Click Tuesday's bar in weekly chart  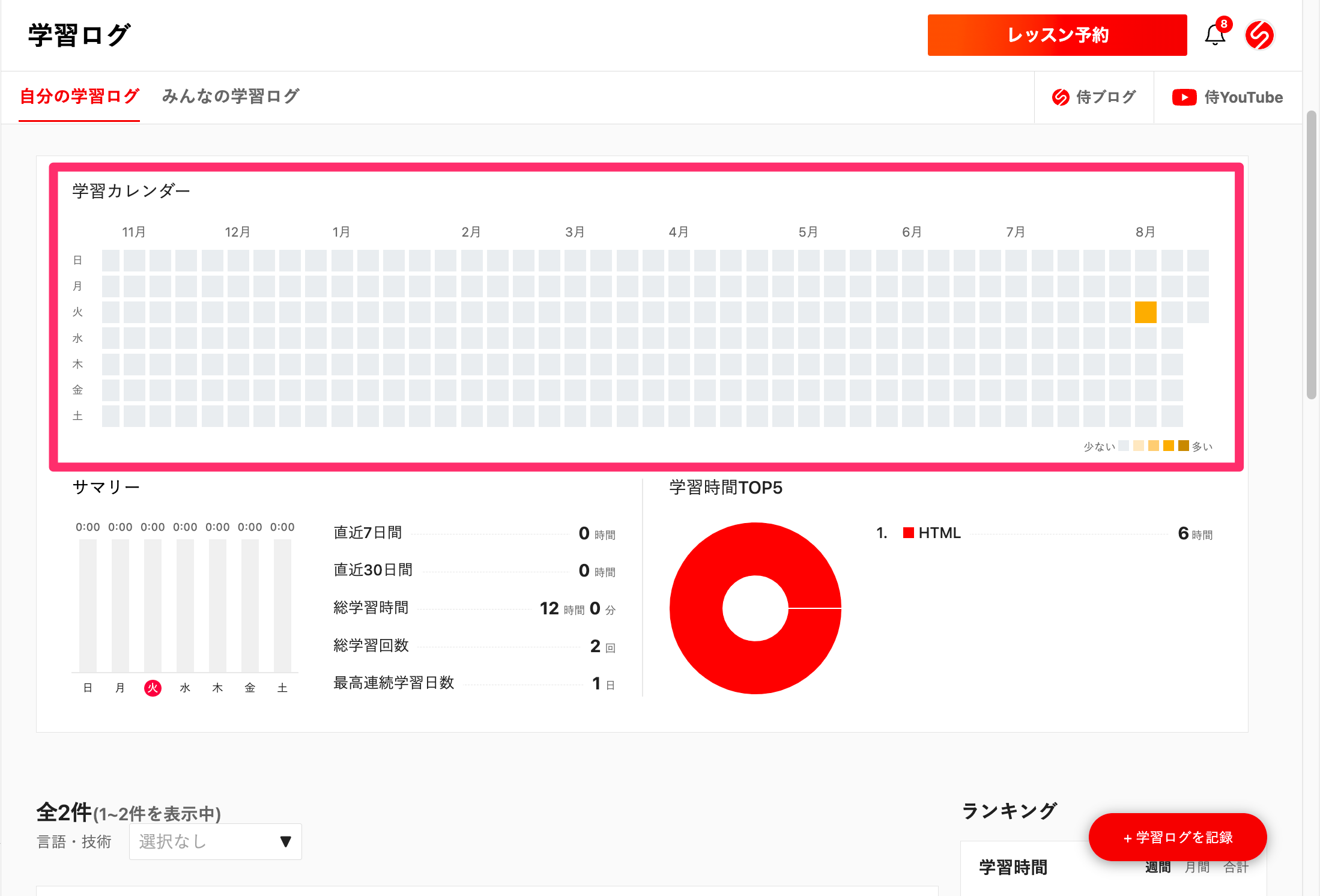[153, 605]
